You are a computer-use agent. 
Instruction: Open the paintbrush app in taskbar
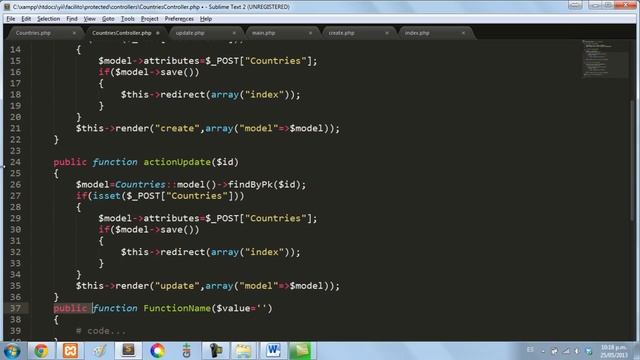99,351
